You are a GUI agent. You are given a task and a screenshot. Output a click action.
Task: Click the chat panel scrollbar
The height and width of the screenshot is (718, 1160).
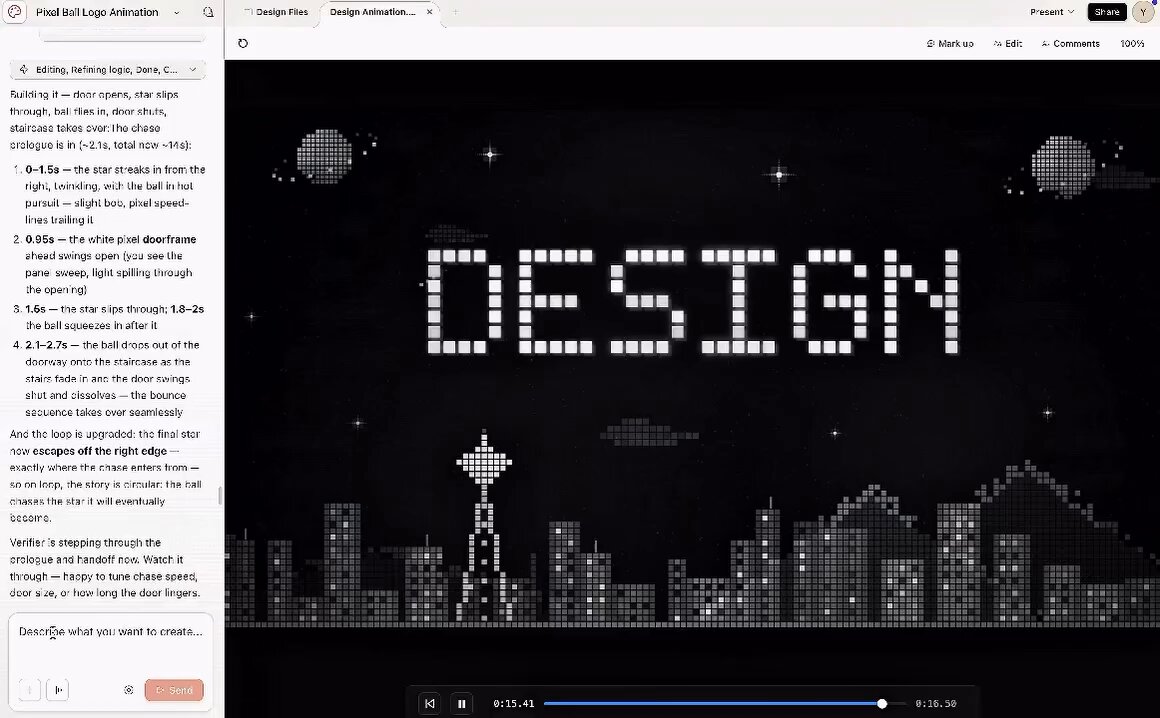(x=220, y=495)
